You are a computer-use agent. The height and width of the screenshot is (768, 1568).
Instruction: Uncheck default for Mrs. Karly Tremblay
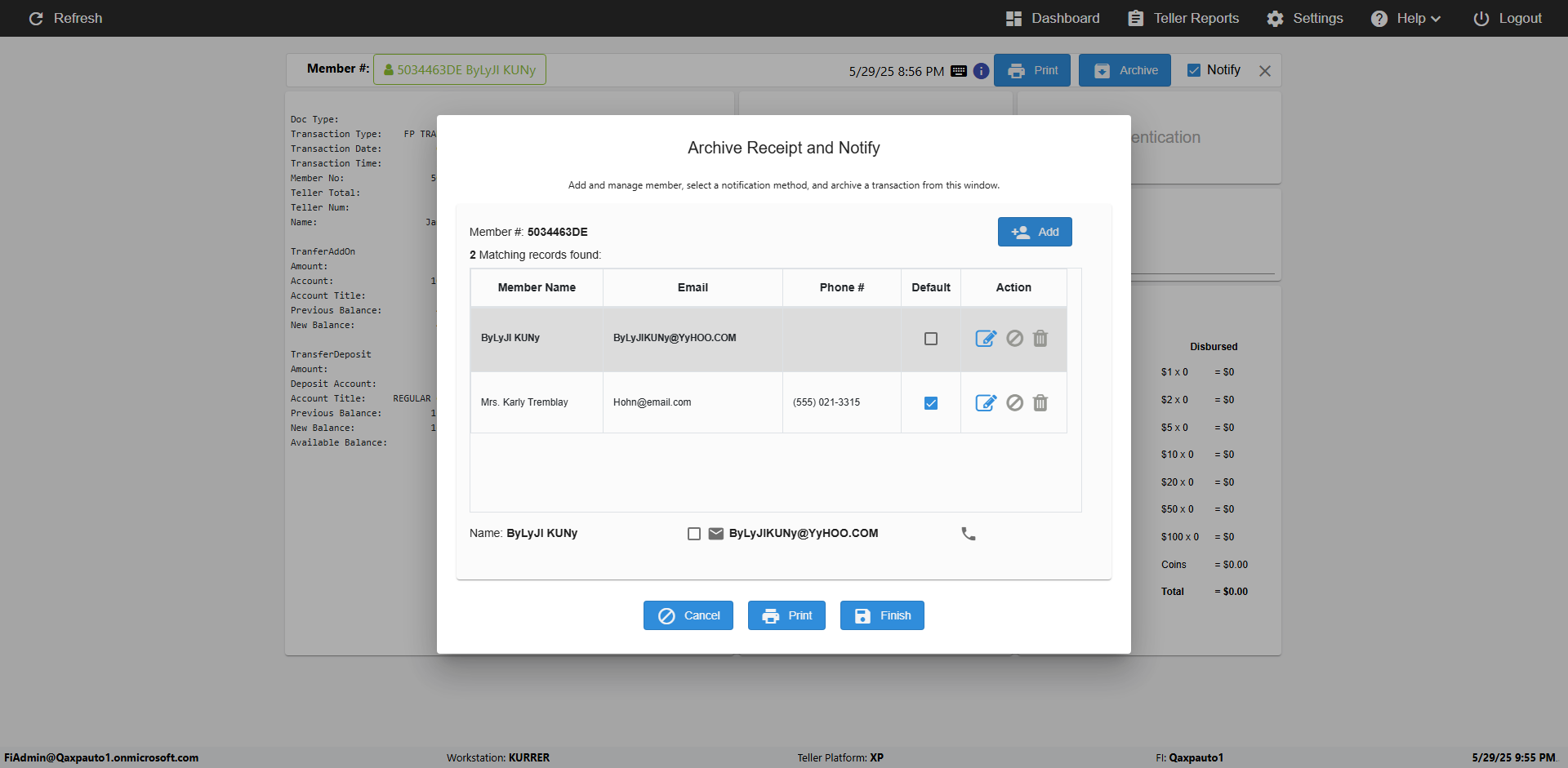[x=931, y=403]
